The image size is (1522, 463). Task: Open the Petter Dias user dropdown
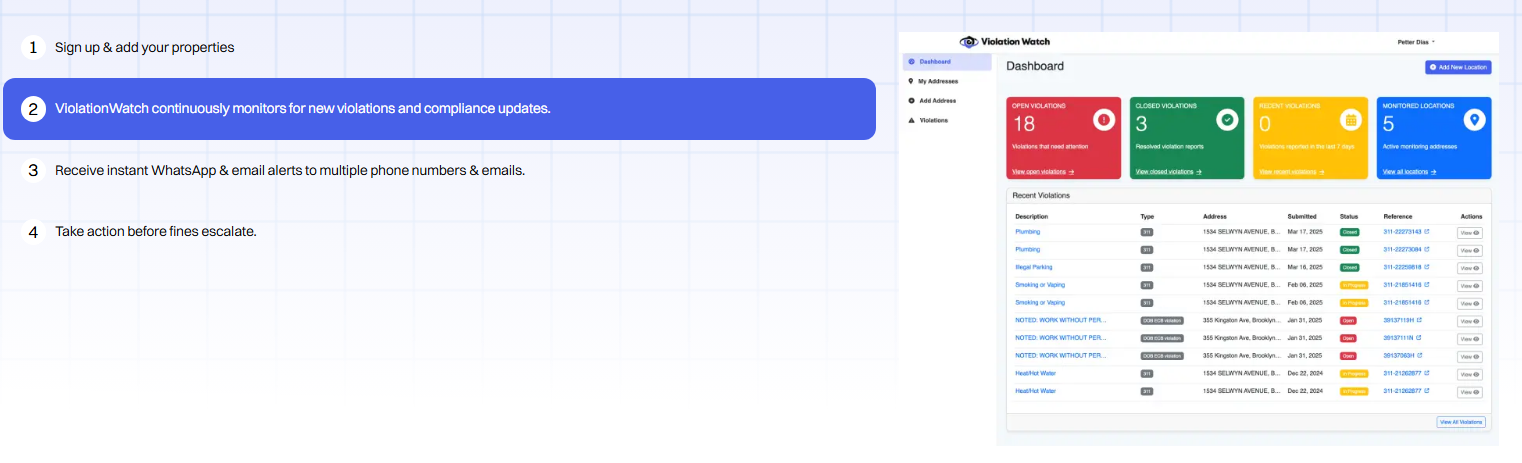1416,42
